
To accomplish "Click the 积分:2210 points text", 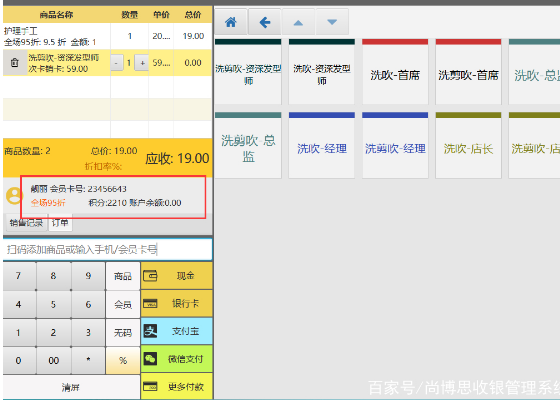I will (x=108, y=203).
